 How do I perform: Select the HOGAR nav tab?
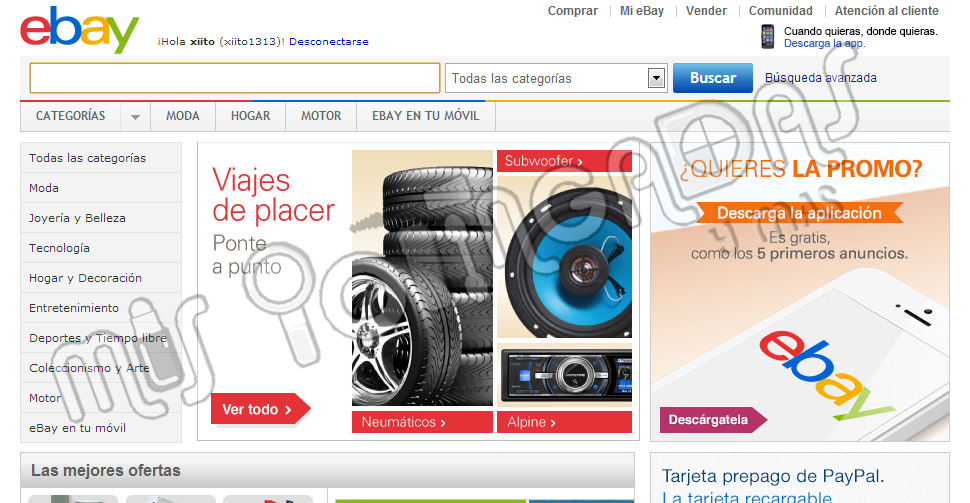coord(251,116)
